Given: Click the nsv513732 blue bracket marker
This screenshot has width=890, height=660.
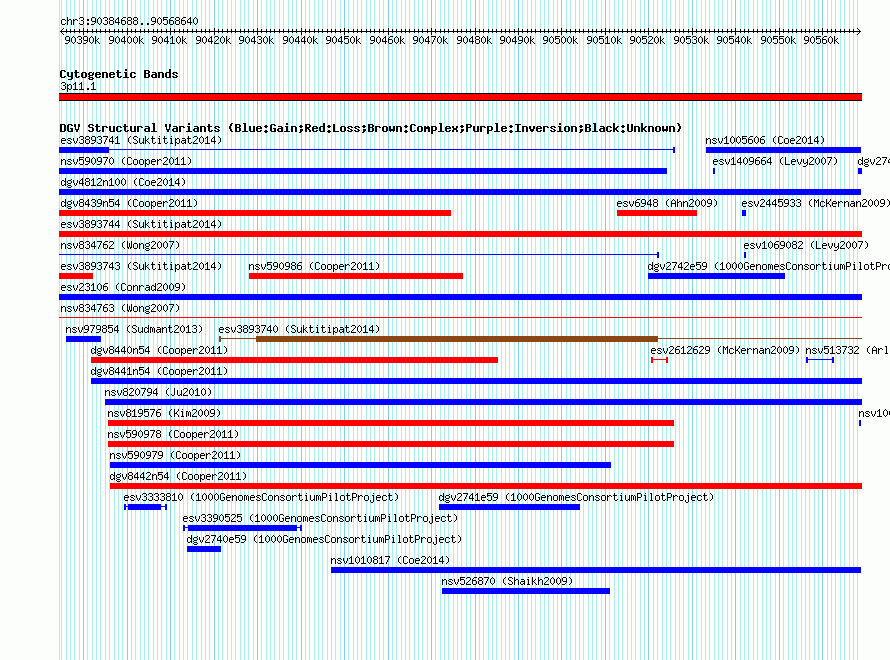Looking at the screenshot, I should pyautogui.click(x=820, y=360).
